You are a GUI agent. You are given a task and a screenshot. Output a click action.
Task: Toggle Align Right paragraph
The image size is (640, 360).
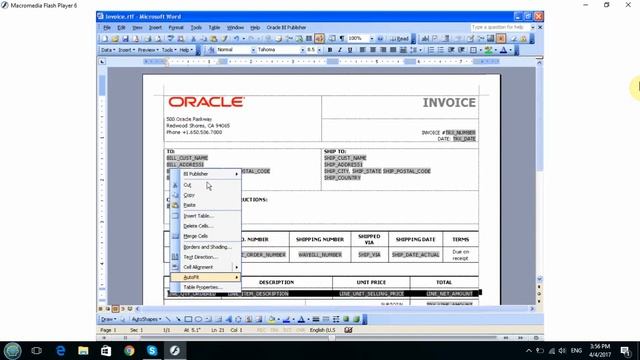click(x=383, y=50)
